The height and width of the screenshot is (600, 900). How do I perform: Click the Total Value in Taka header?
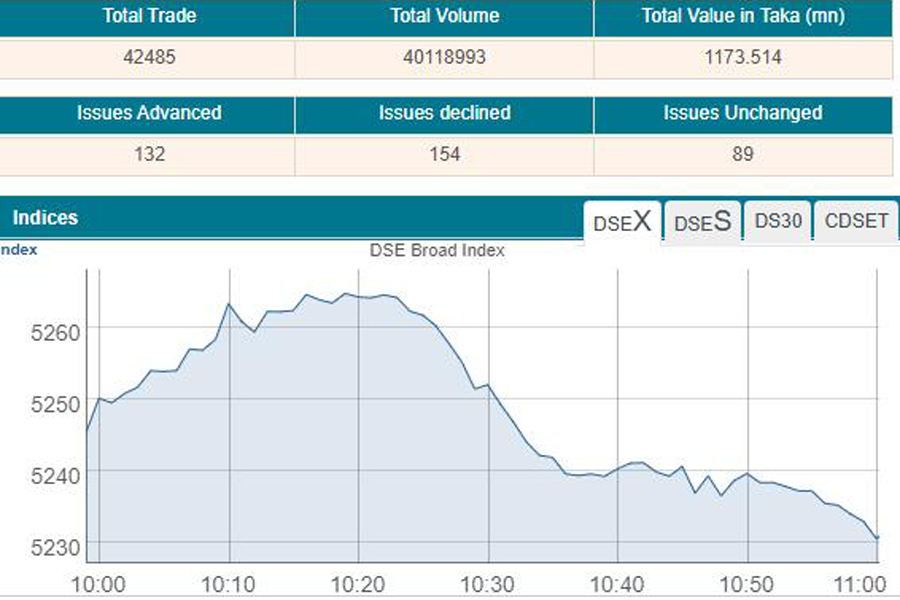(x=743, y=16)
